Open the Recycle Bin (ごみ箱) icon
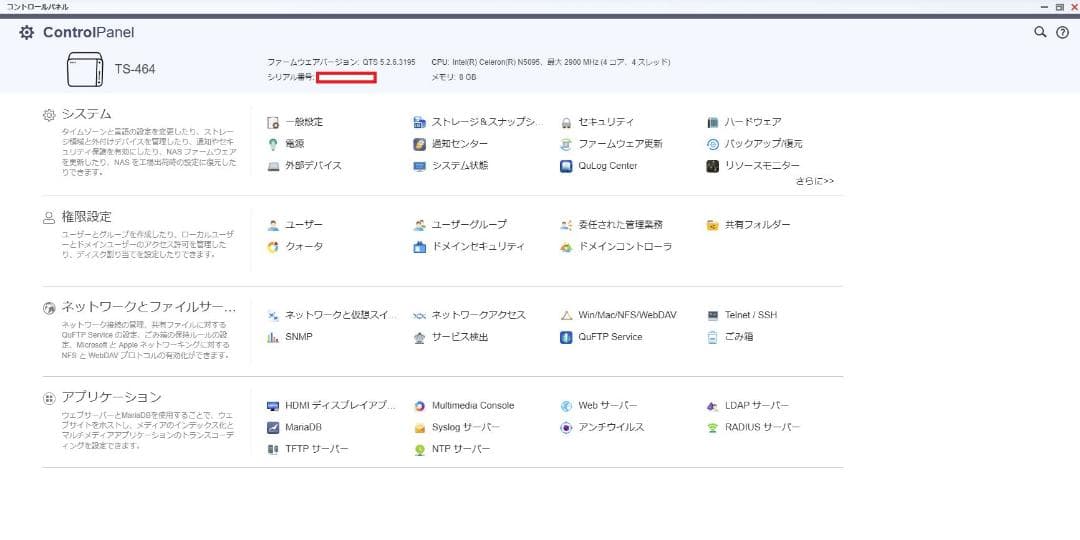The image size is (1080, 540). [713, 337]
